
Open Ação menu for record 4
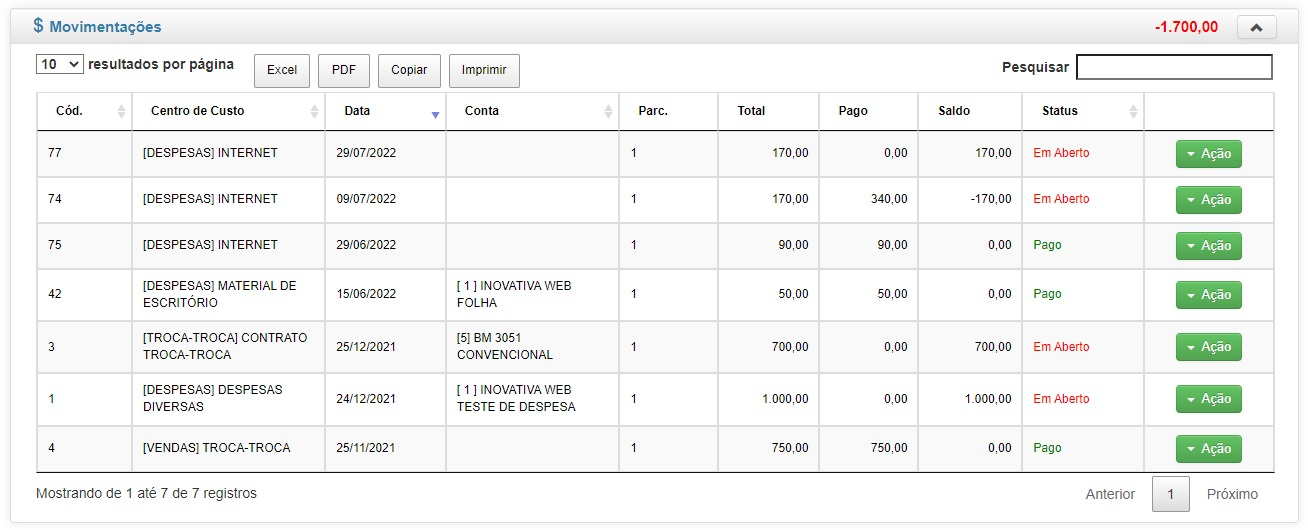[1208, 449]
